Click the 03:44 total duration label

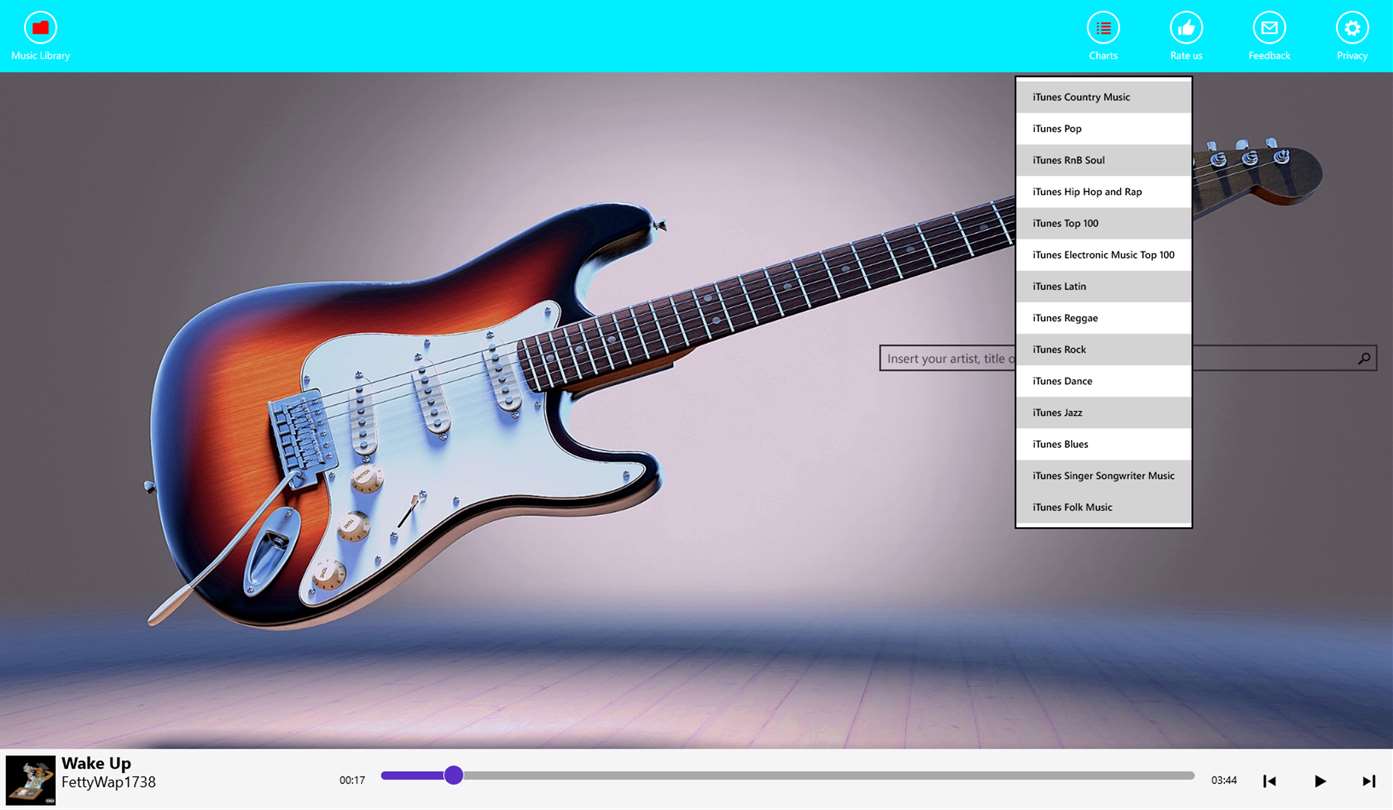coord(1224,781)
